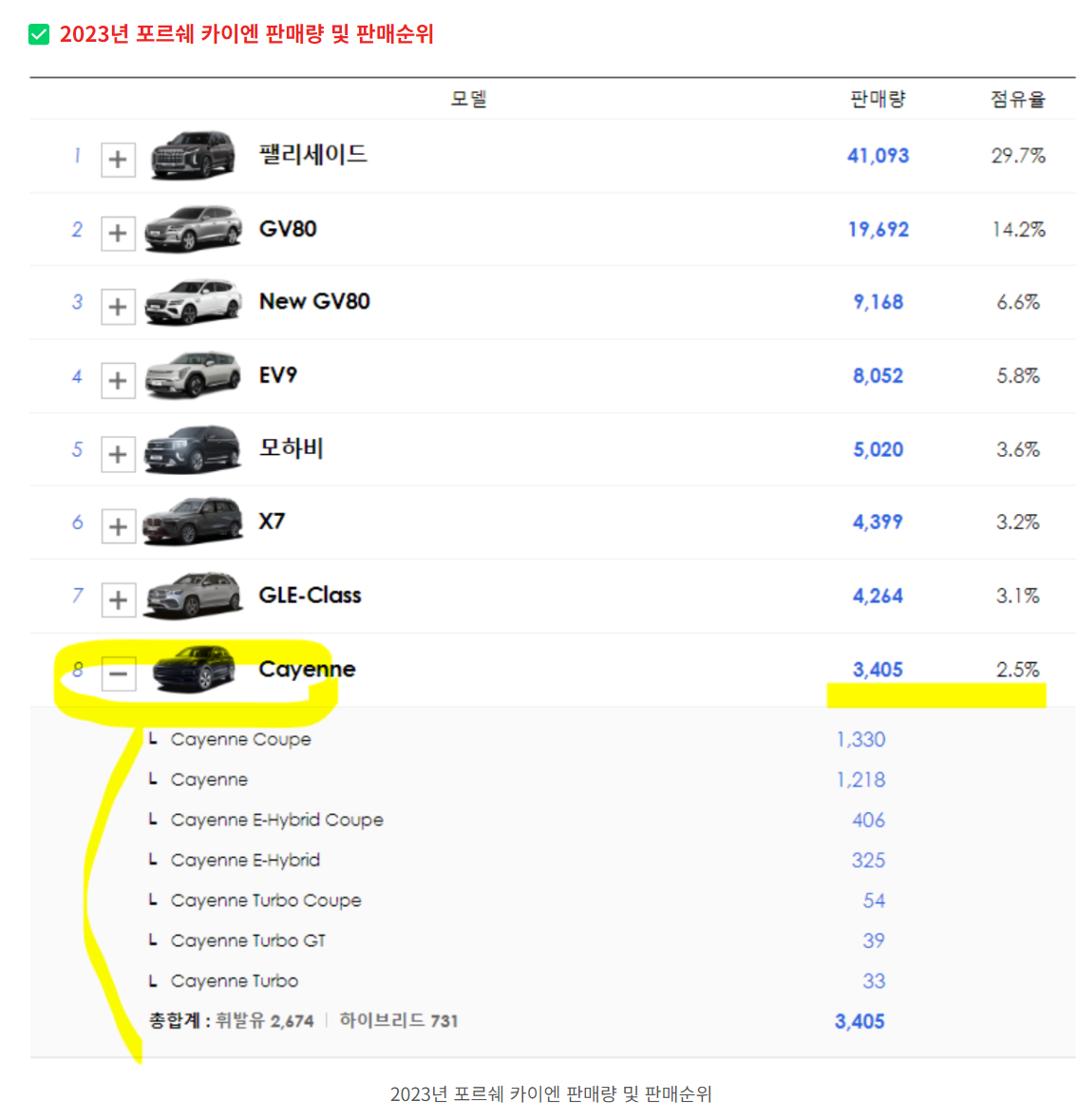1077x1120 pixels.
Task: Click the X7 car thumbnail
Action: (x=193, y=522)
